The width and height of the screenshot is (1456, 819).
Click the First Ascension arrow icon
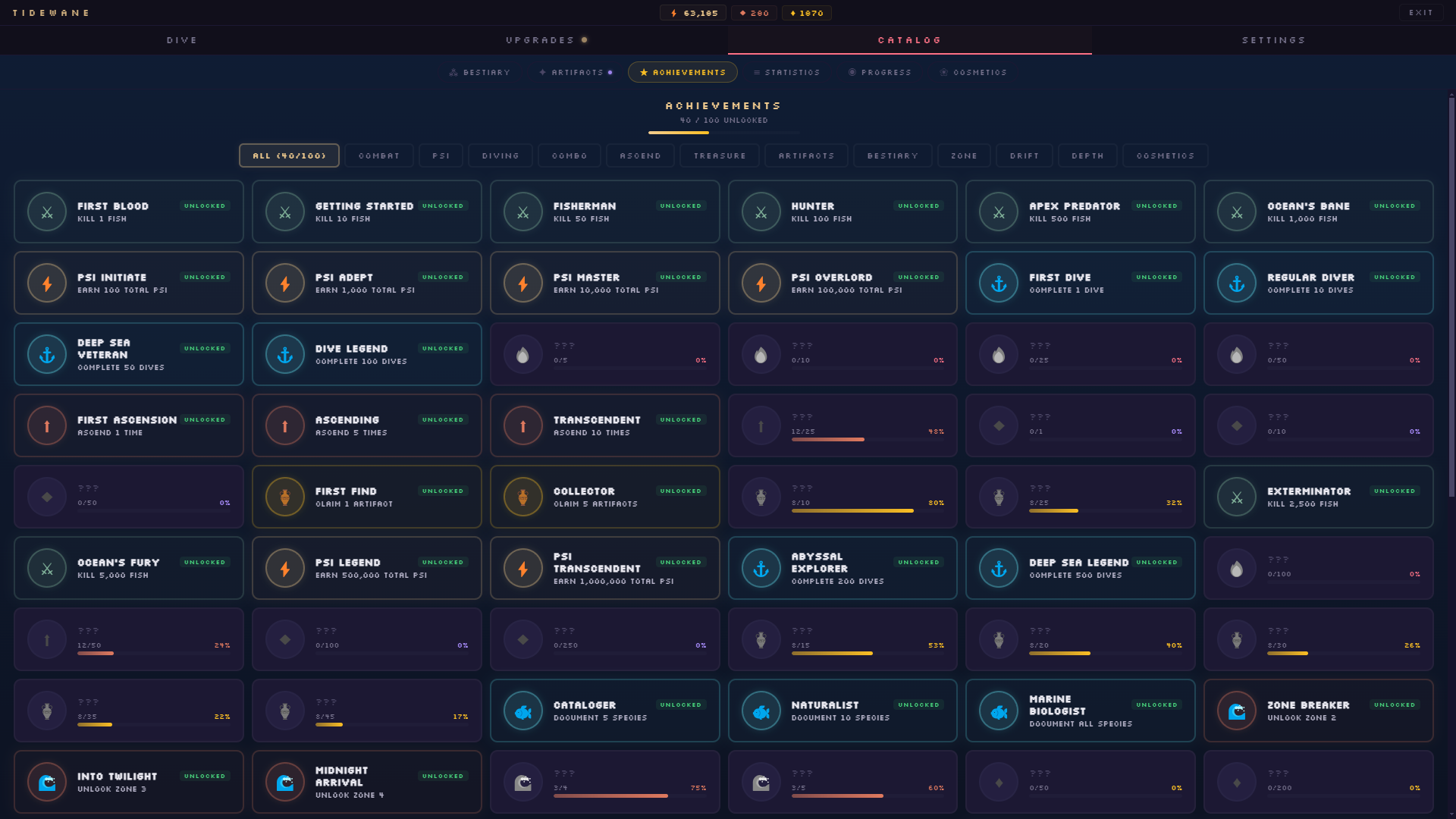pyautogui.click(x=47, y=426)
